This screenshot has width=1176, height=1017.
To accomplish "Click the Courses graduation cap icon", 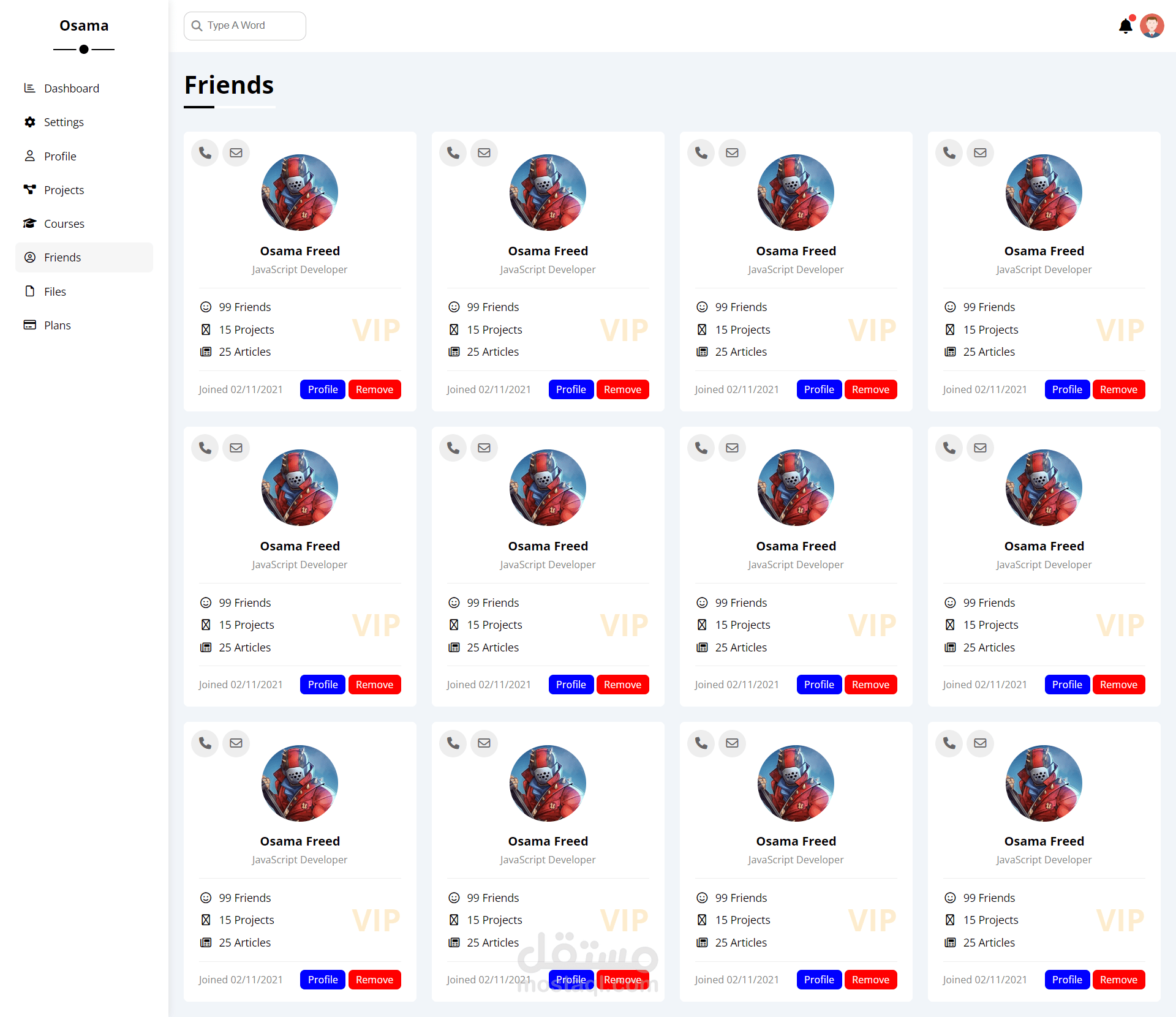I will point(29,223).
